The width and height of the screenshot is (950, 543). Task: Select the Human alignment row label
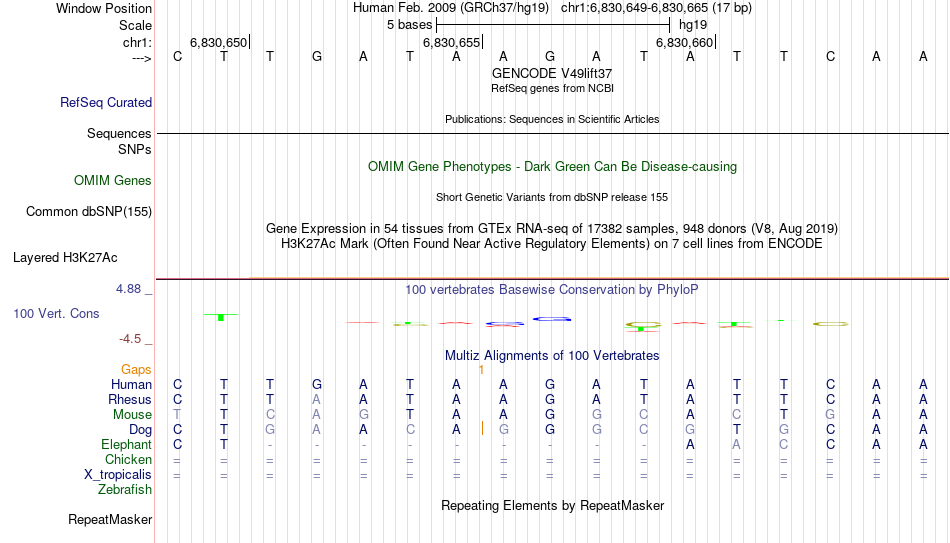point(131,385)
